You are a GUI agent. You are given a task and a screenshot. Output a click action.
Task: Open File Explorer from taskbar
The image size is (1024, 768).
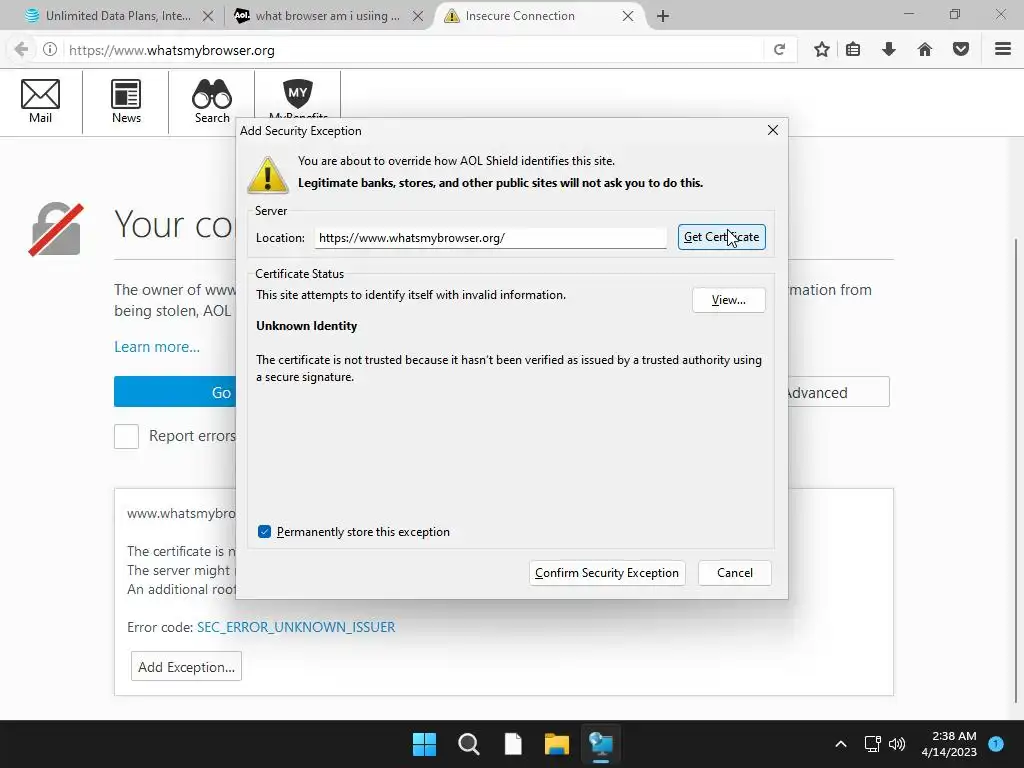(x=557, y=744)
